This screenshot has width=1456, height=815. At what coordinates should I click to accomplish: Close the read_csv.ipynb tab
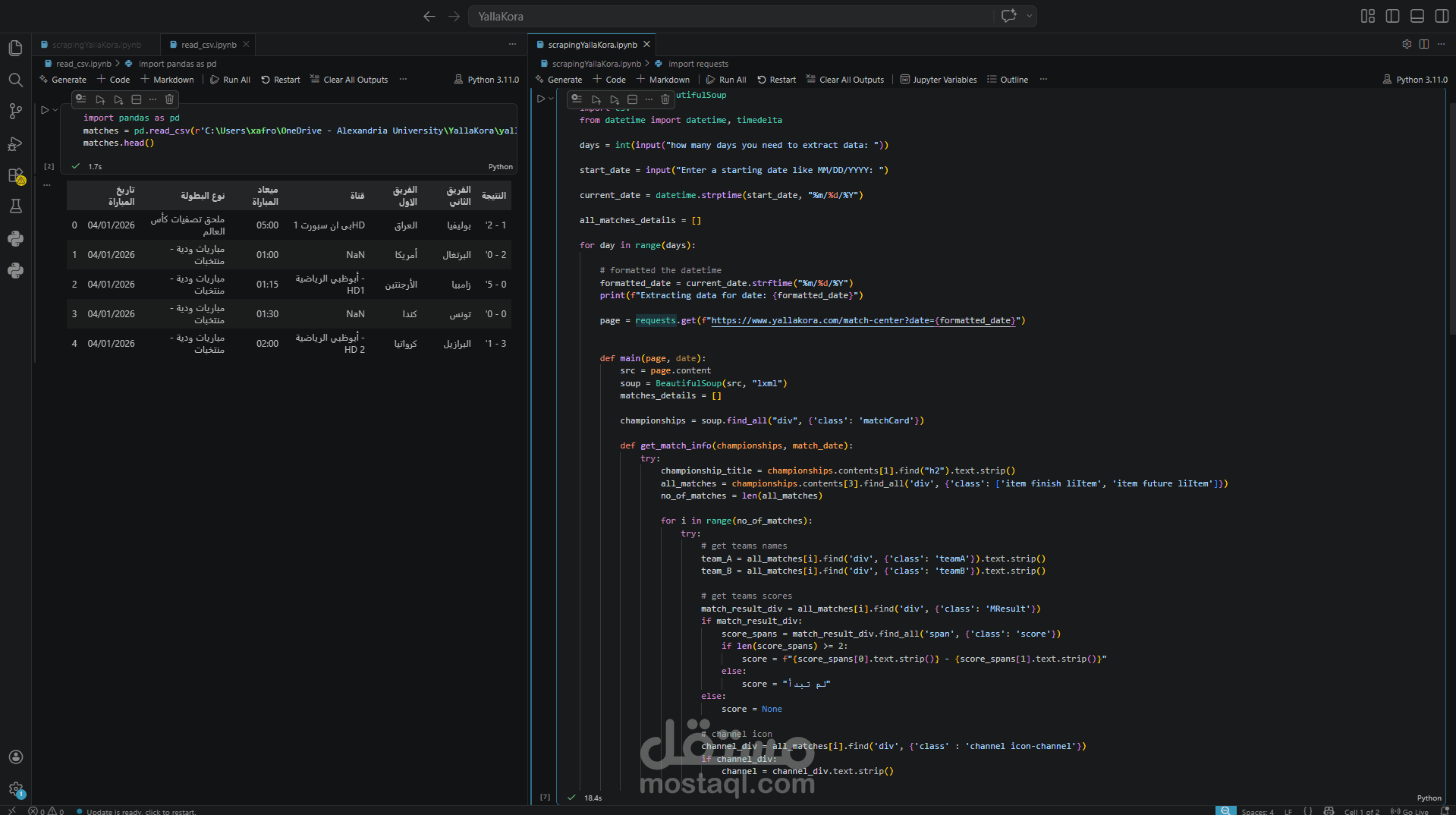click(246, 45)
